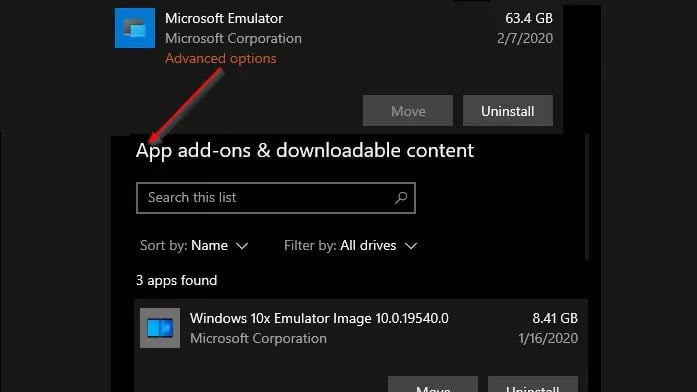697x392 pixels.
Task: Click Microsoft Corporation under Windows 10x Emulator Image
Action: click(258, 338)
